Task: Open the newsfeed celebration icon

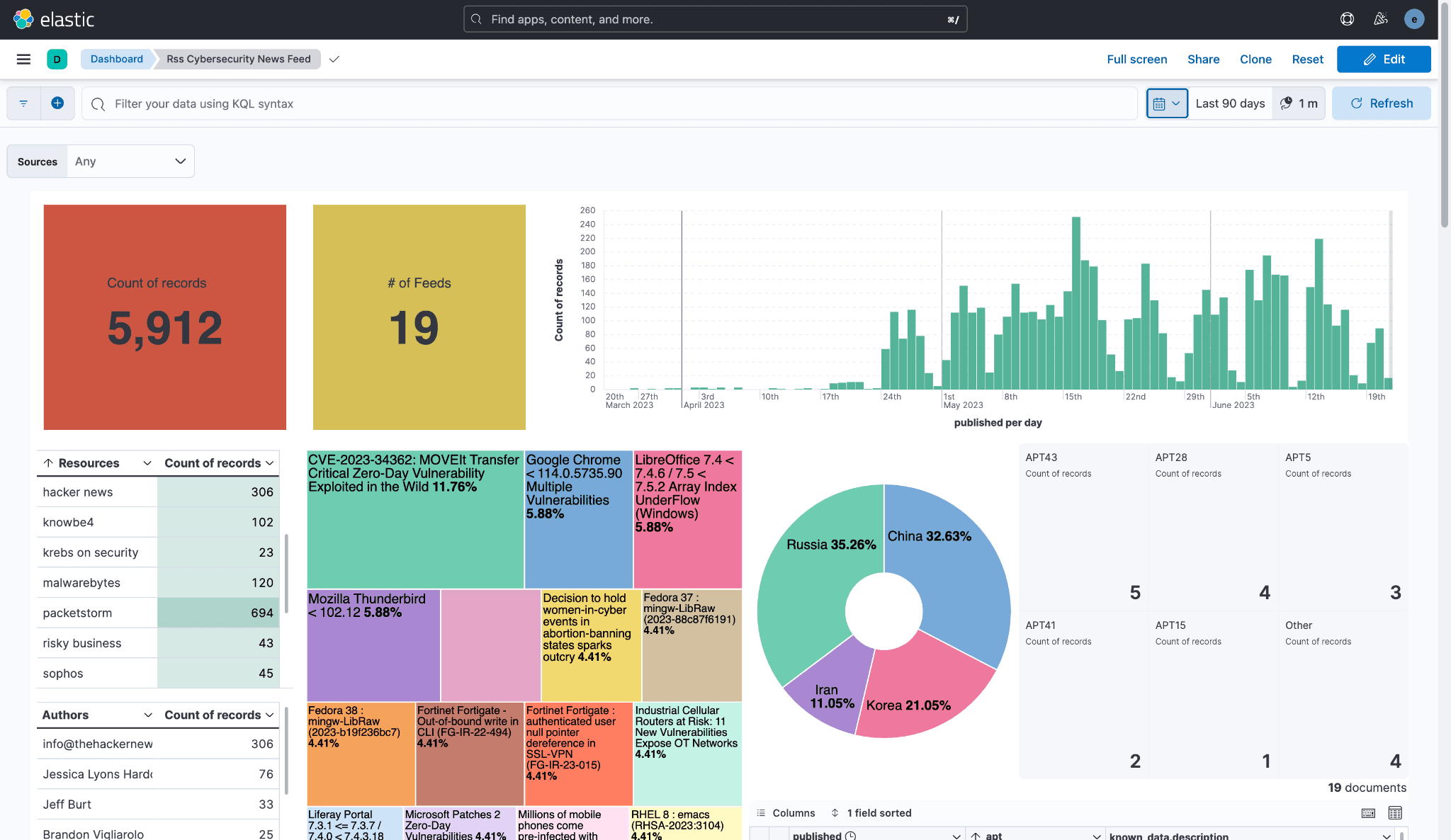Action: pyautogui.click(x=1380, y=19)
